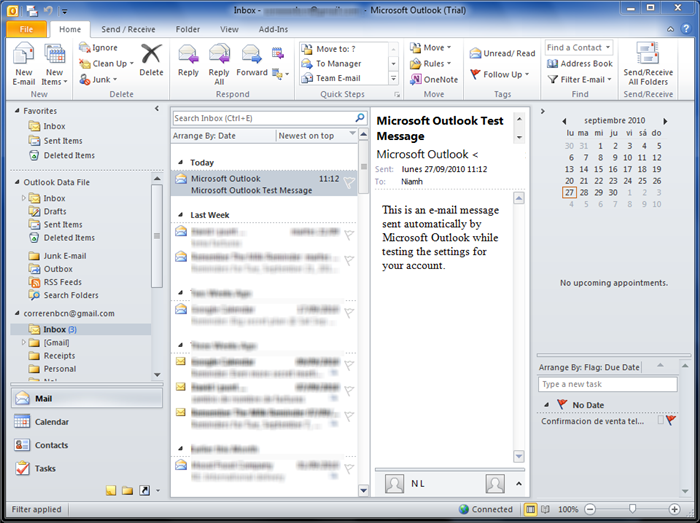
Task: Click the search magnifier icon
Action: point(360,118)
